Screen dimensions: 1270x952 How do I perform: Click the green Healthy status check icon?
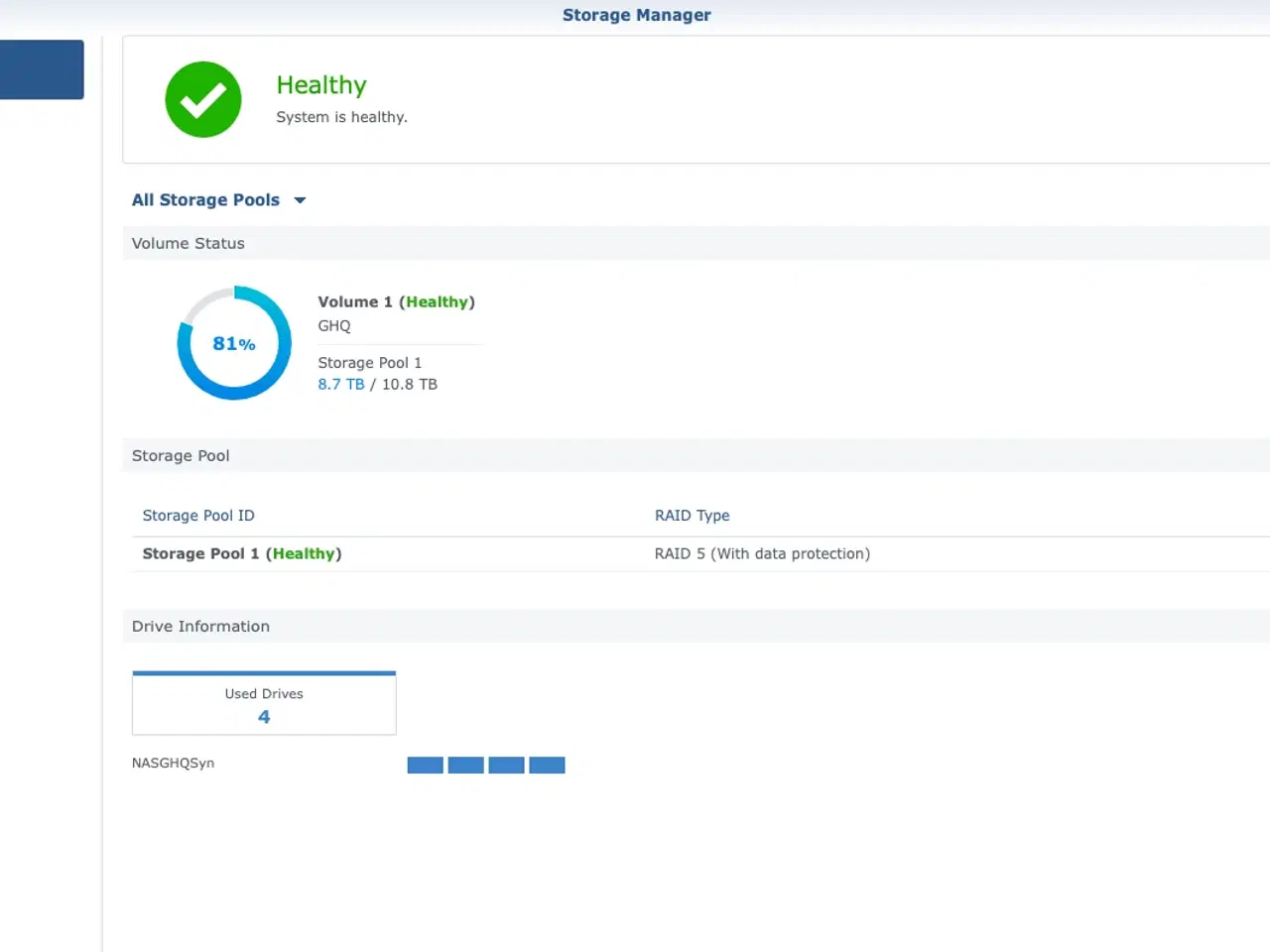[x=202, y=99]
